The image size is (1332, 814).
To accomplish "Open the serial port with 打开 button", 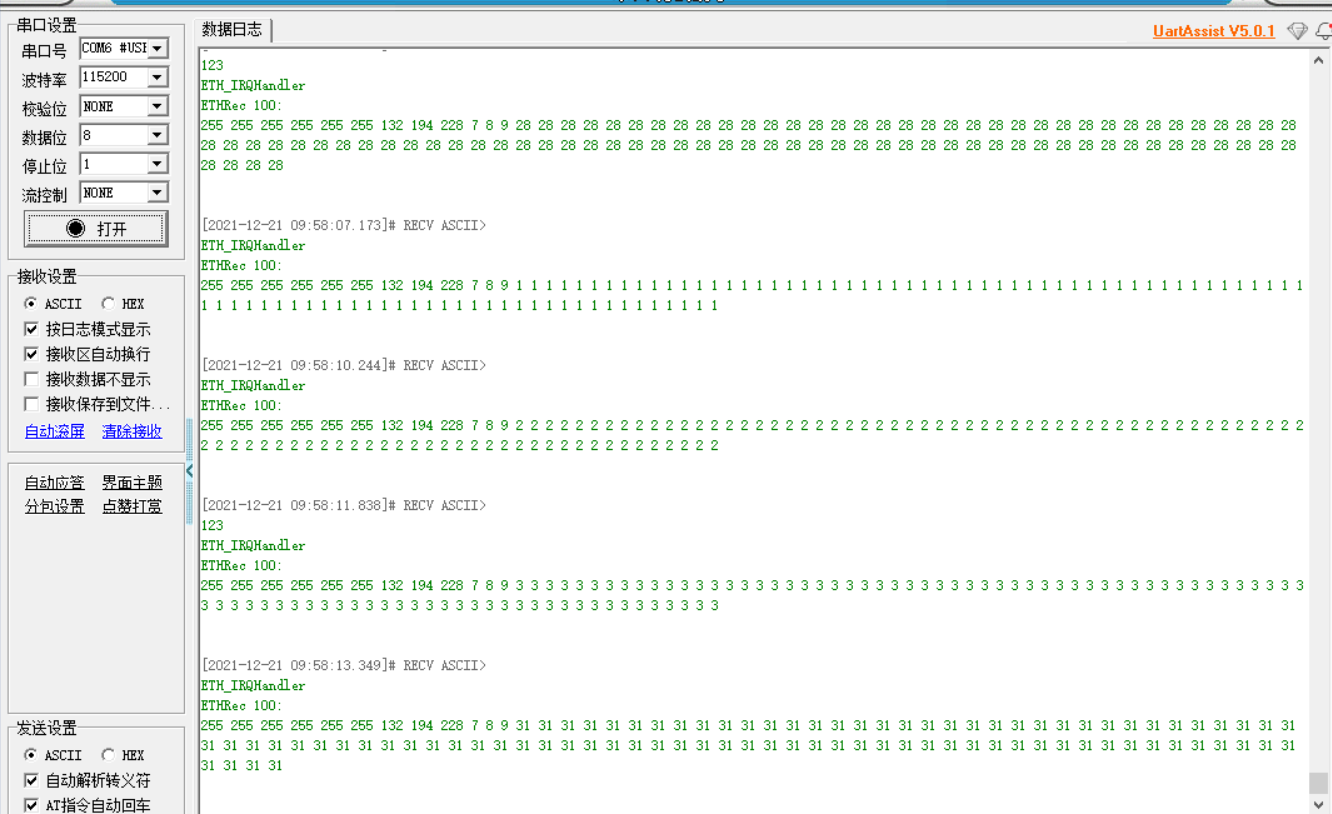I will 96,229.
